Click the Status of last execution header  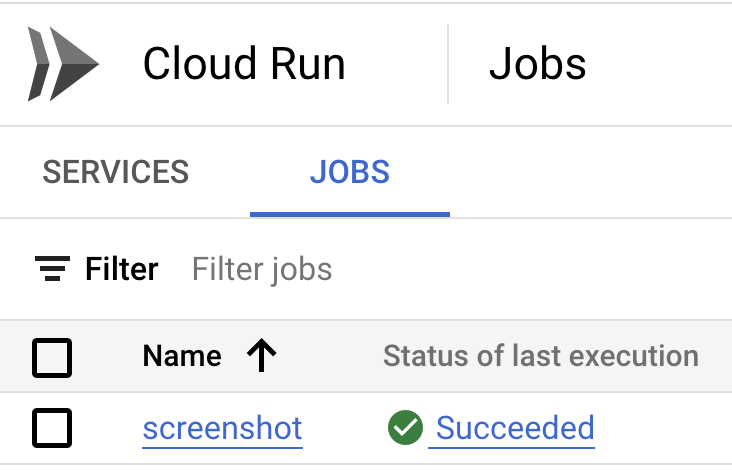coord(540,356)
